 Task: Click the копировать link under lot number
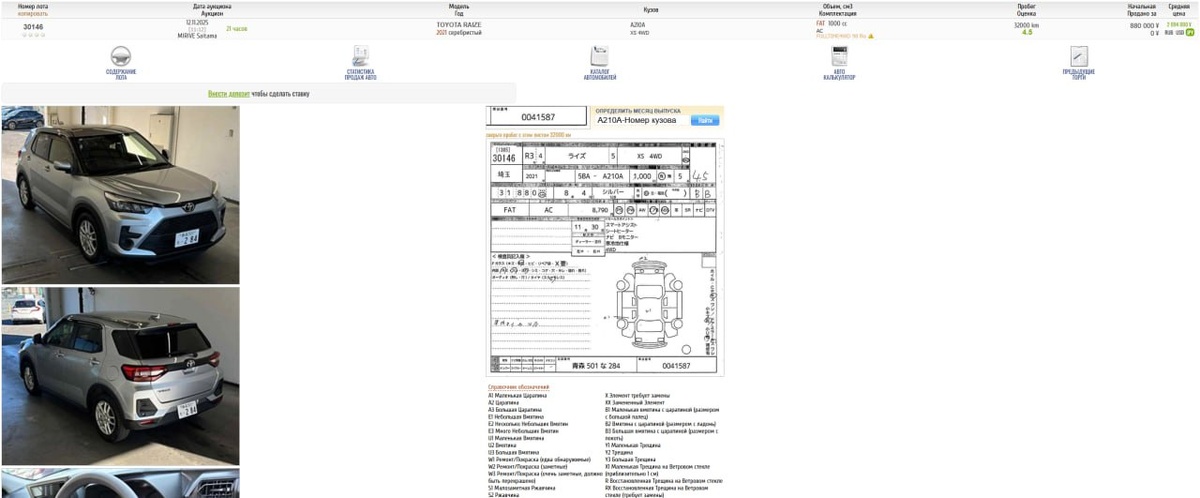click(x=33, y=14)
